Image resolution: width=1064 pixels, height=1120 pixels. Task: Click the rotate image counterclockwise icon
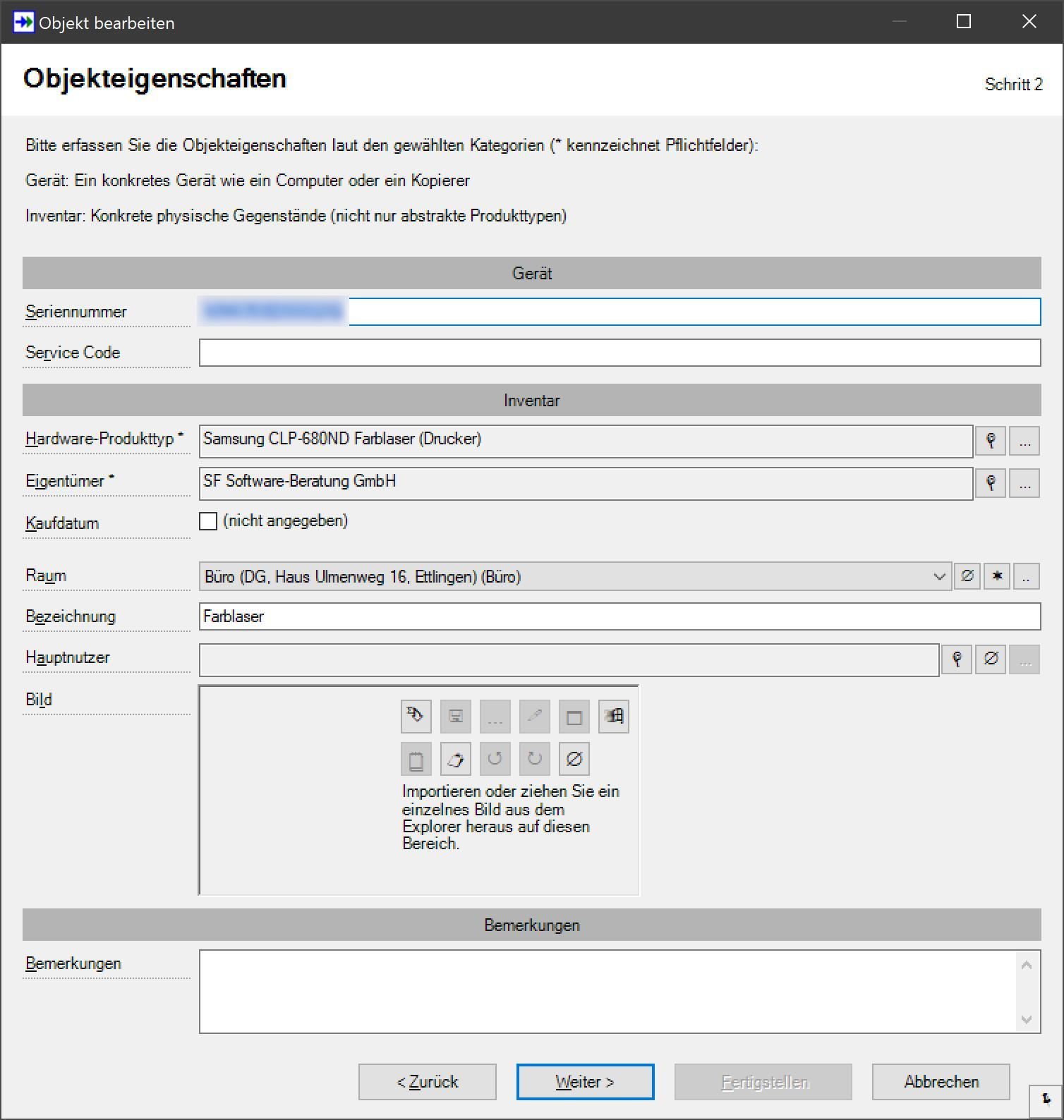coord(495,759)
